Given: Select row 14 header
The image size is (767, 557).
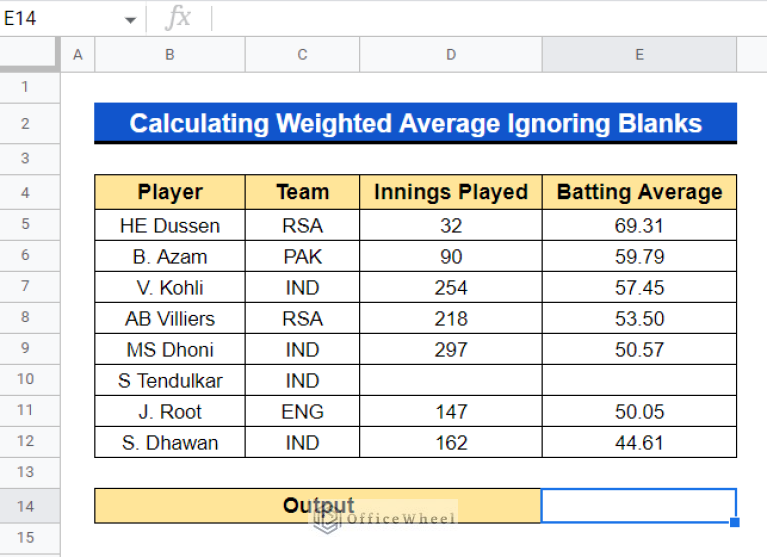Looking at the screenshot, I should [x=26, y=506].
